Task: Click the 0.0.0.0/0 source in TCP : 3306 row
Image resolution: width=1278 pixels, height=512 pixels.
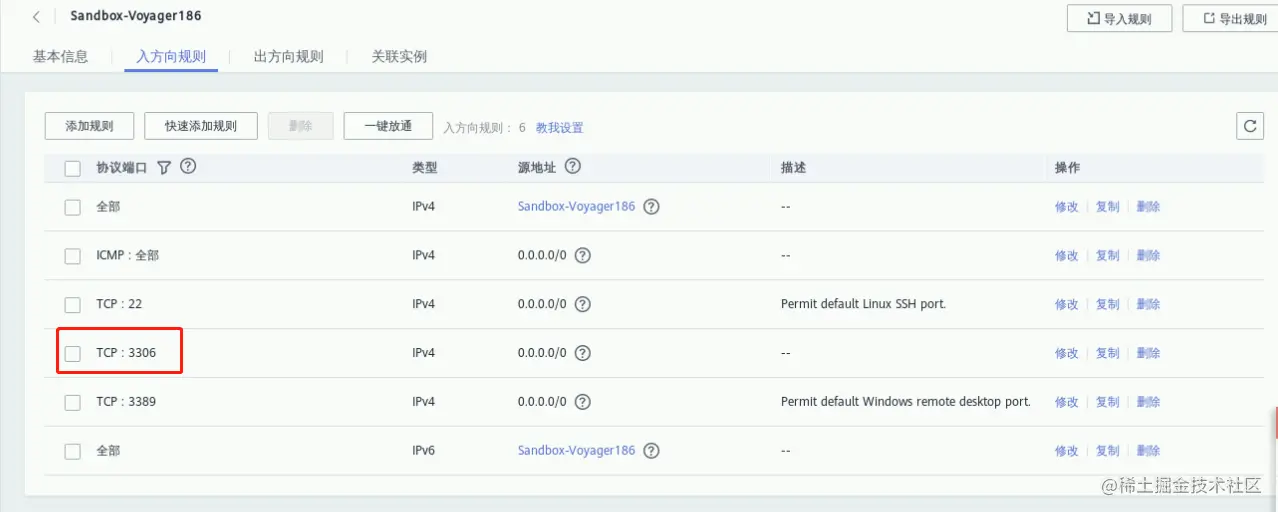Action: [542, 353]
